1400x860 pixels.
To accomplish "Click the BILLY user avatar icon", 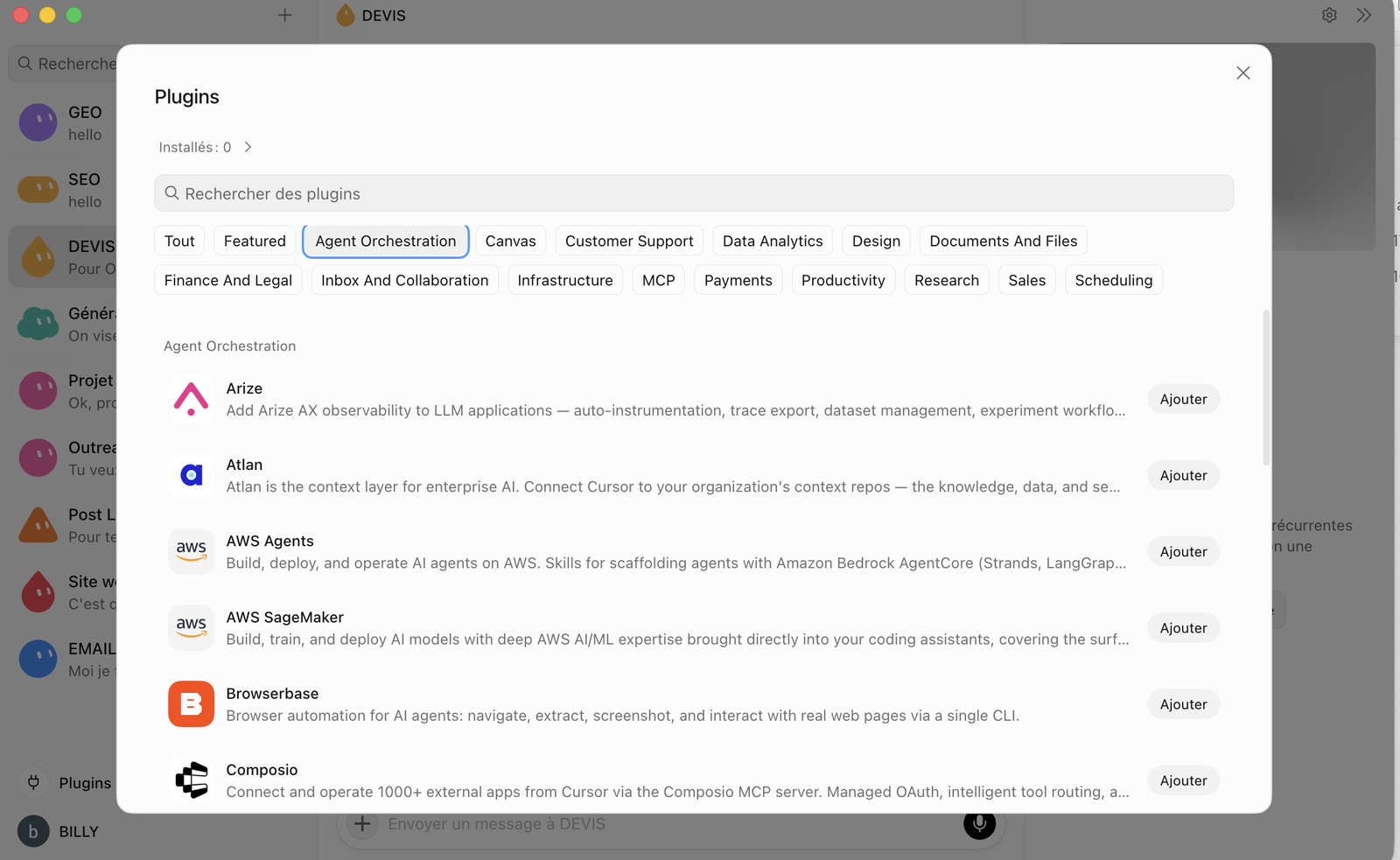I will click(33, 831).
